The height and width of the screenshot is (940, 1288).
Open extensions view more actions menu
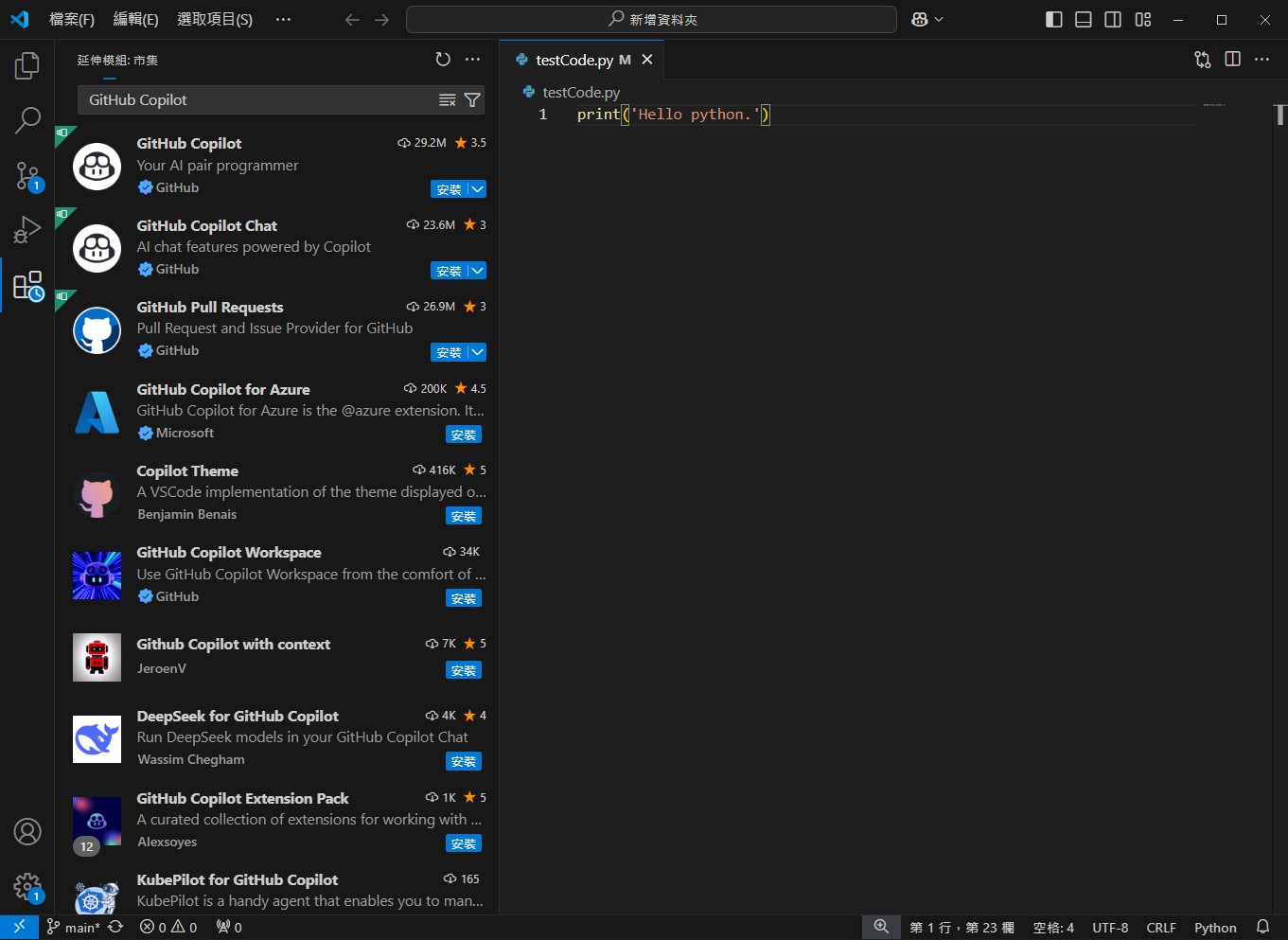tap(473, 60)
